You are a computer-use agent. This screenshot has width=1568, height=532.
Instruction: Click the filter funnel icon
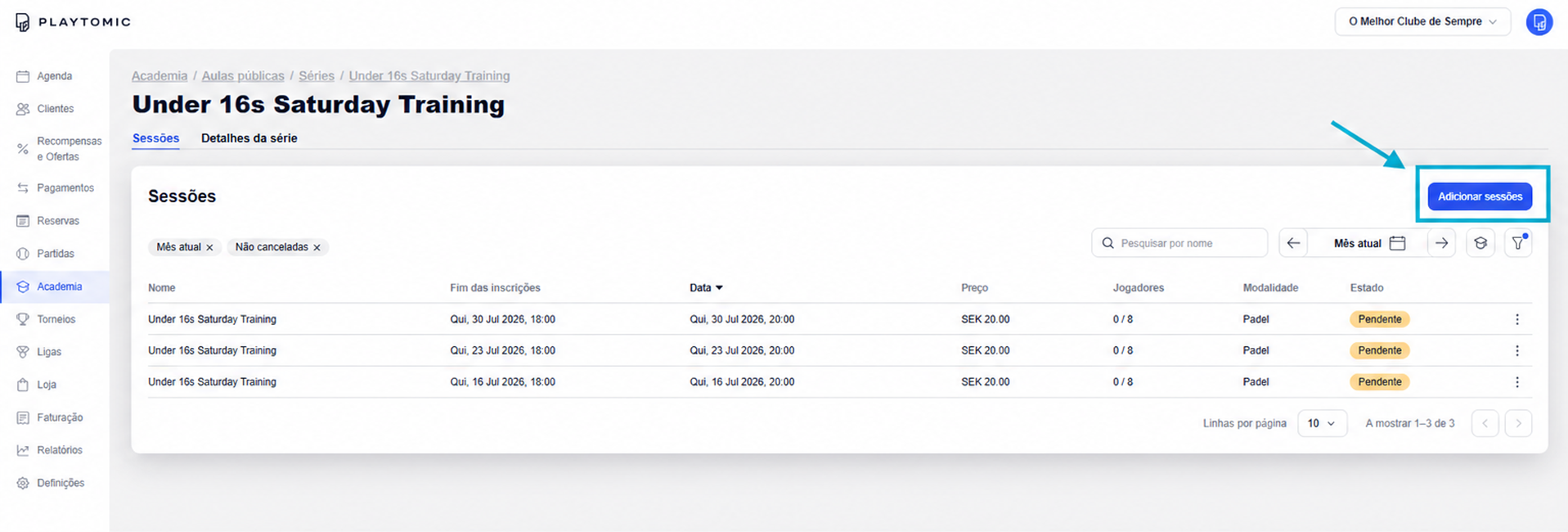1518,243
